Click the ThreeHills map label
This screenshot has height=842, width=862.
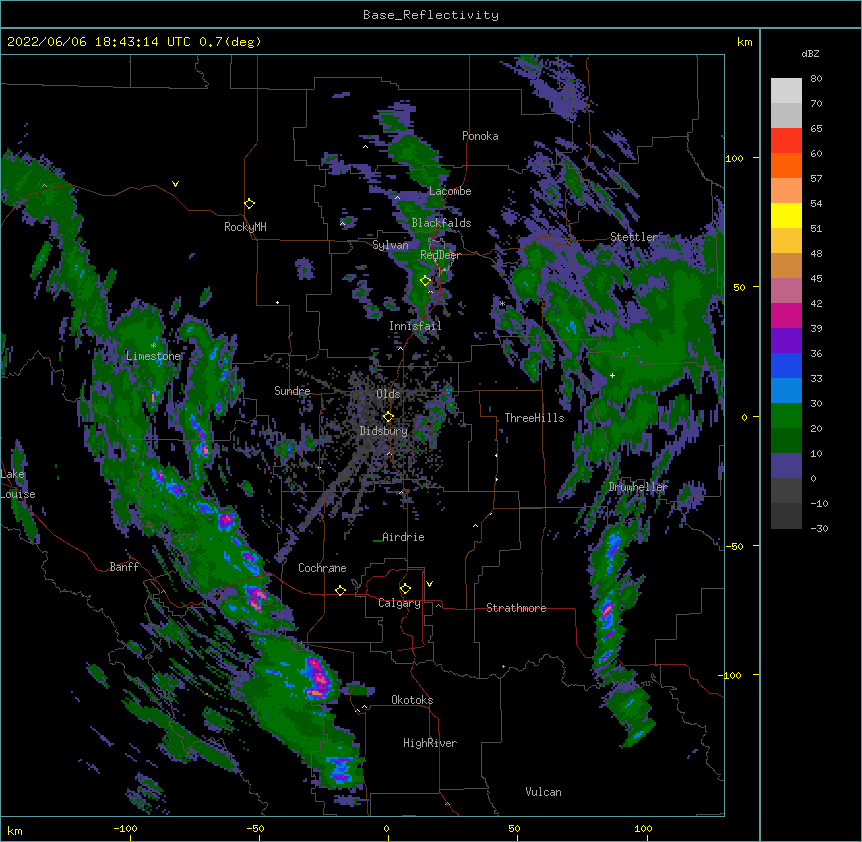(535, 418)
